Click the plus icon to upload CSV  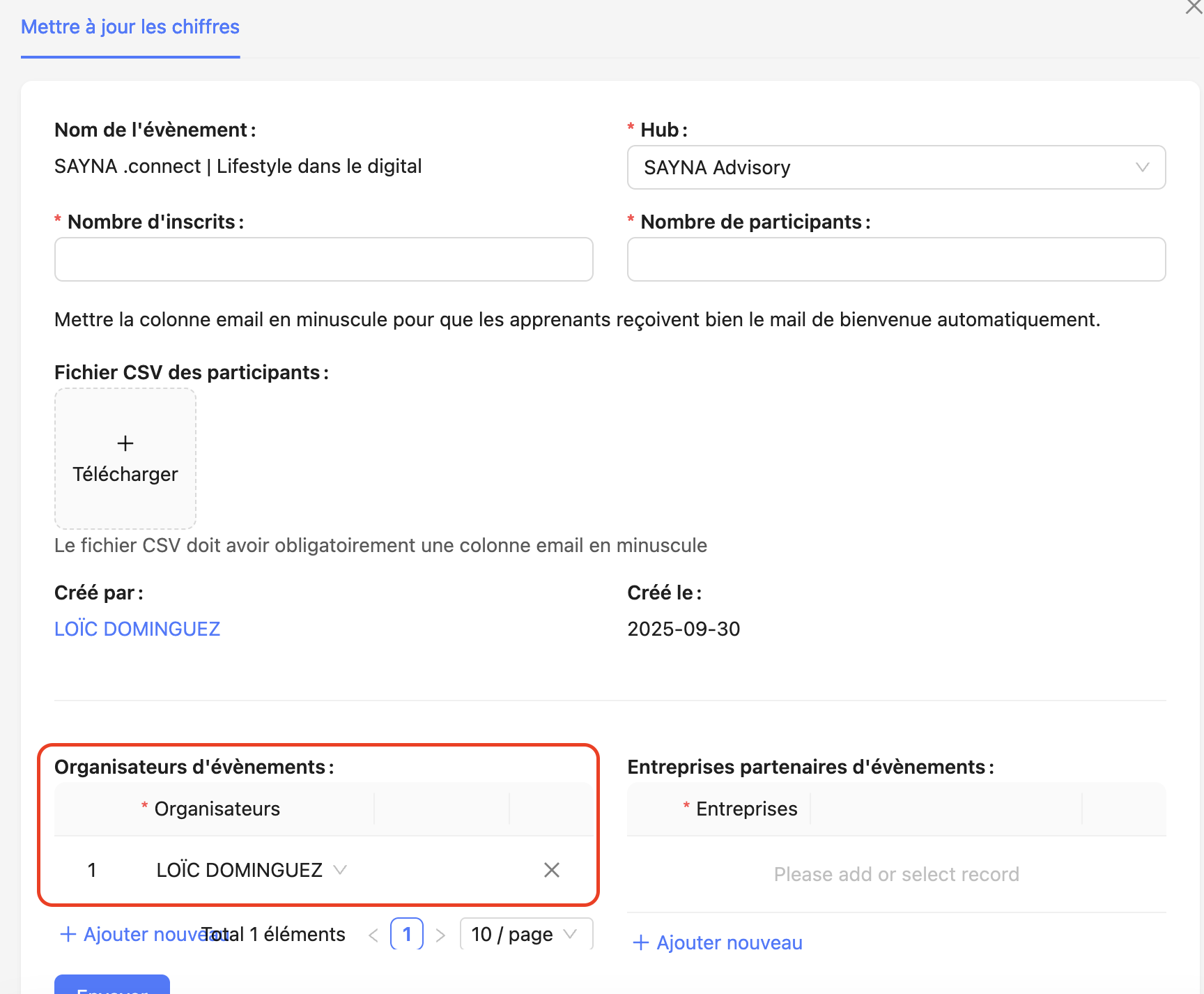click(125, 444)
